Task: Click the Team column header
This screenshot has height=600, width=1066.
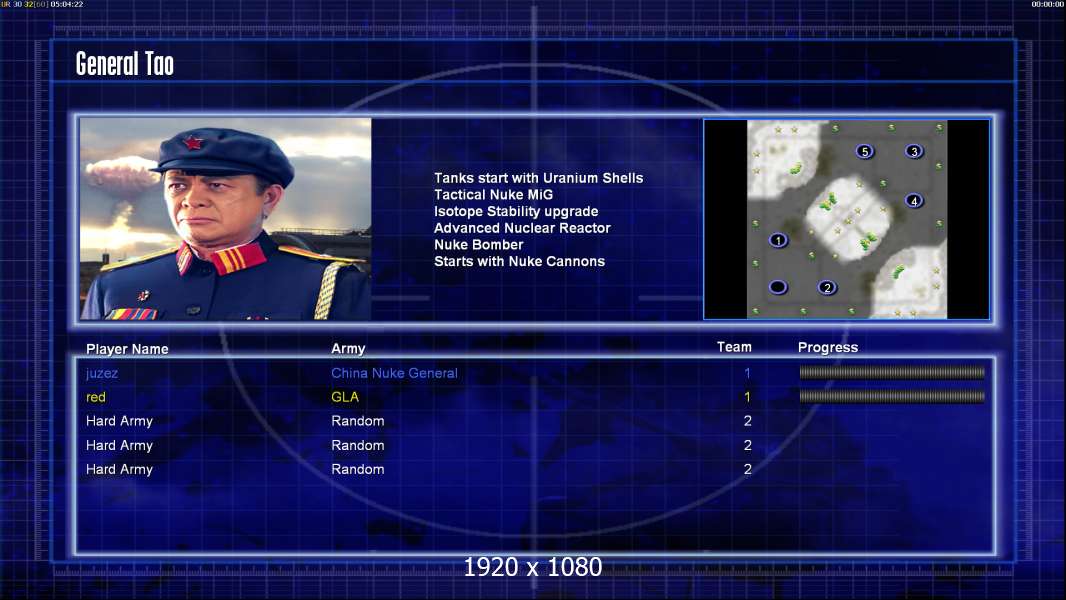Action: point(734,347)
